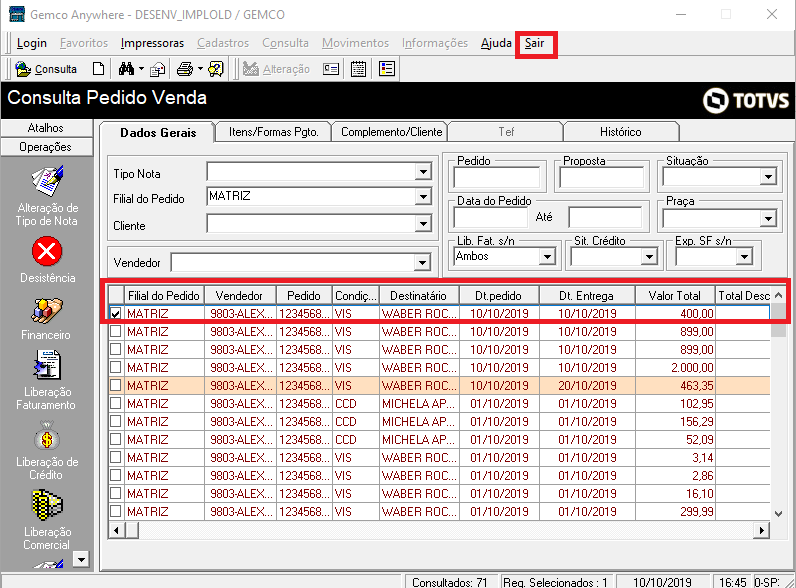Screen dimensions: 796x588
Task: Open the Financeiro operation
Action: [x=46, y=318]
